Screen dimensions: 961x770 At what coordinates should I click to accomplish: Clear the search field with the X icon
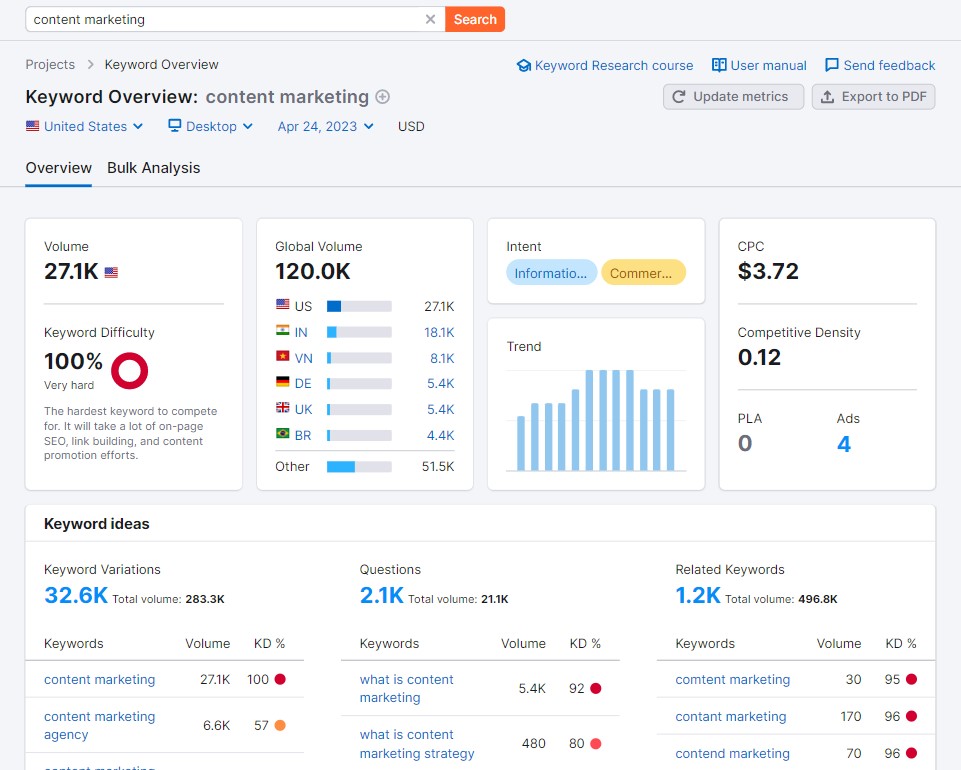click(x=430, y=20)
